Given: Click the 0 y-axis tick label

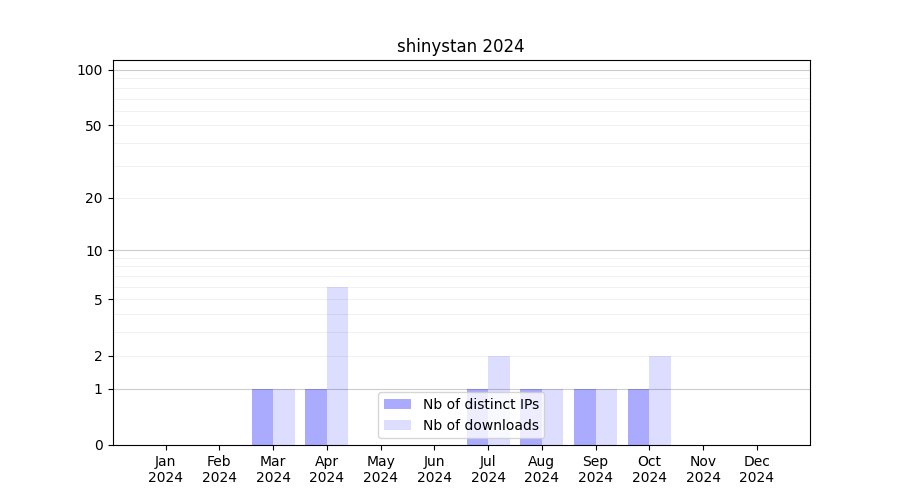Looking at the screenshot, I should click(98, 445).
